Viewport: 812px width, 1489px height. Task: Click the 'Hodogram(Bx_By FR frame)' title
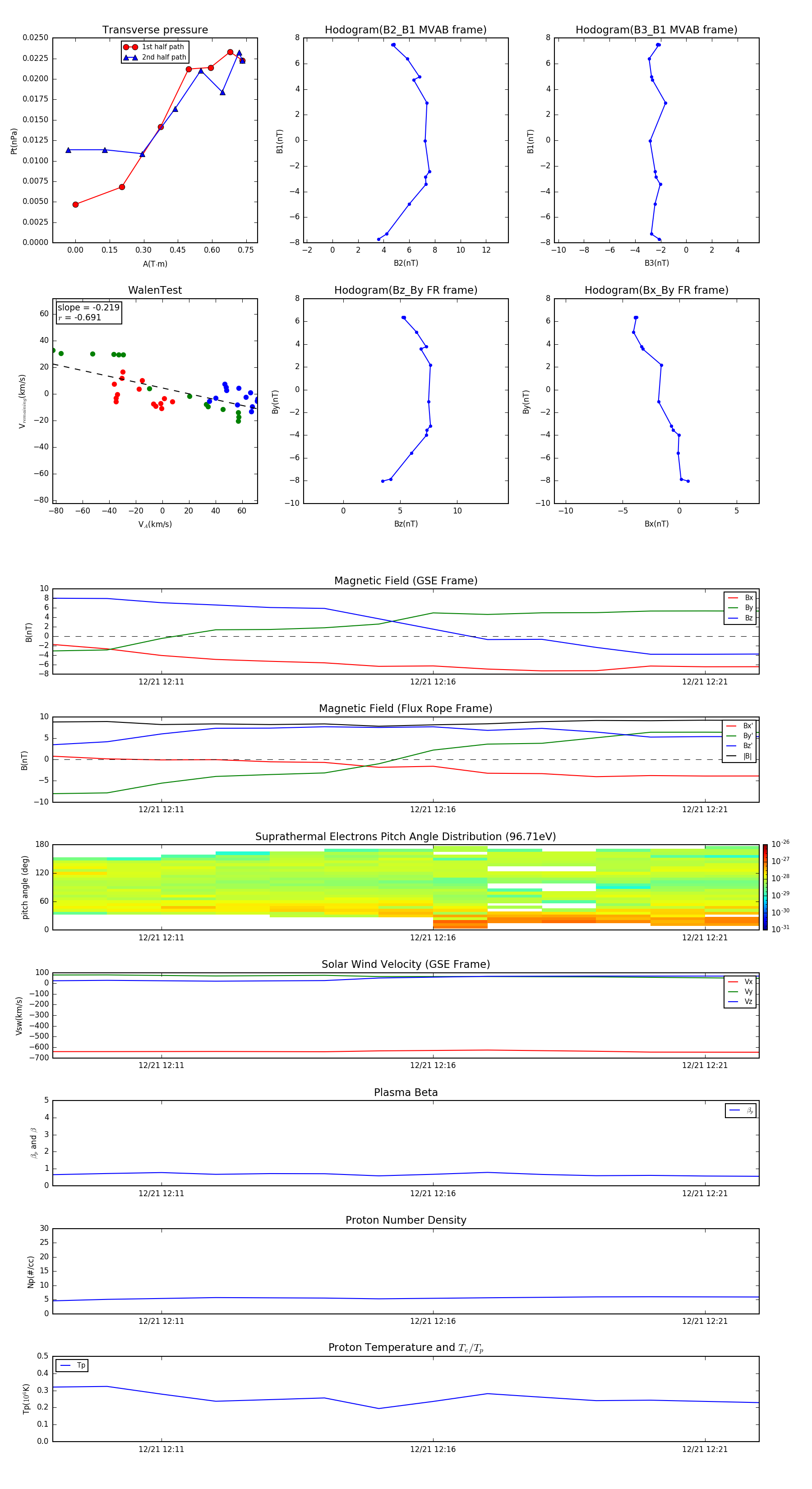[656, 290]
